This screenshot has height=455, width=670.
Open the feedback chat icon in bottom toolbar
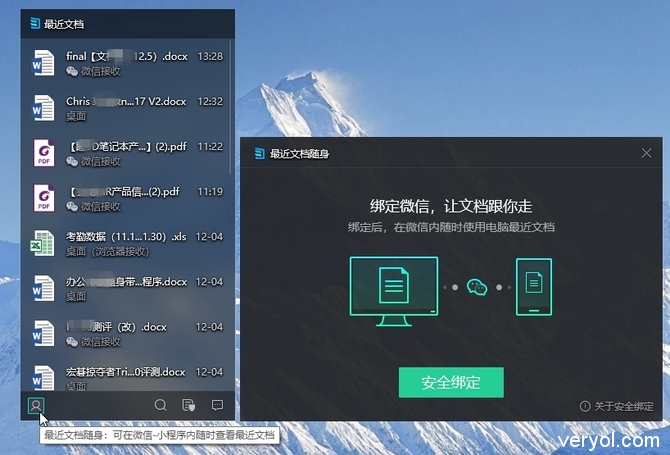point(217,405)
